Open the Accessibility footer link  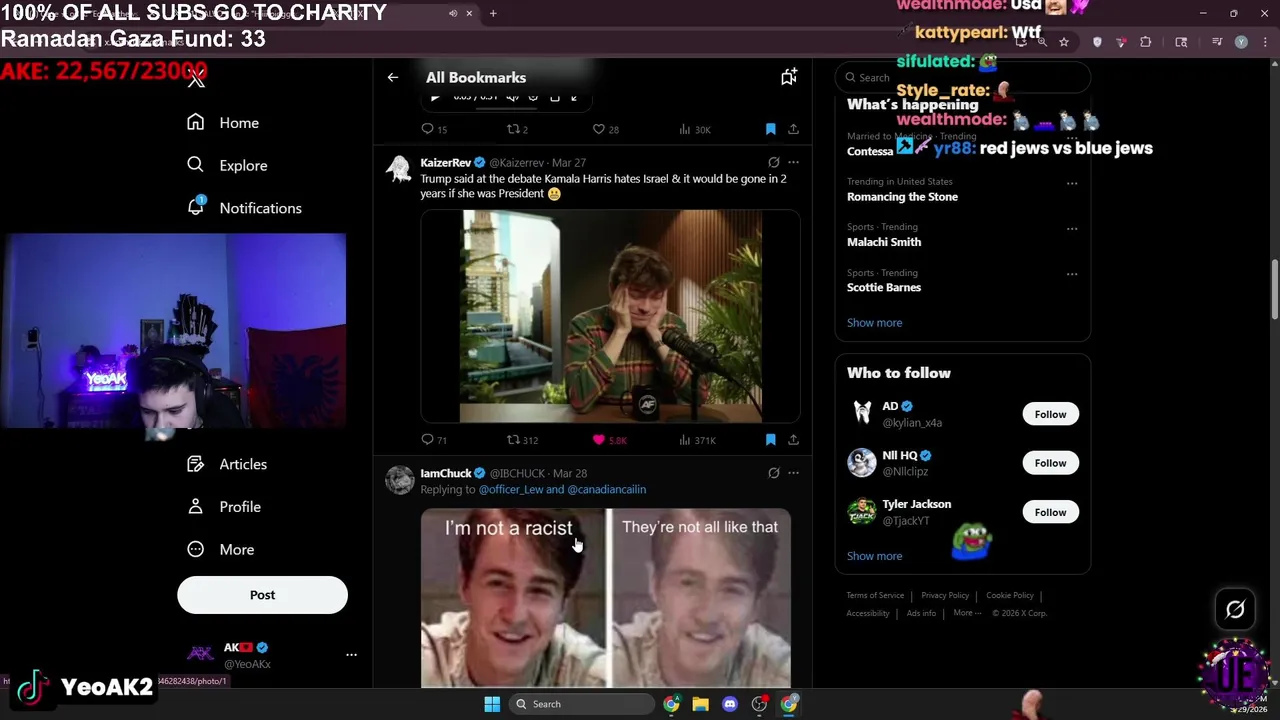point(868,613)
